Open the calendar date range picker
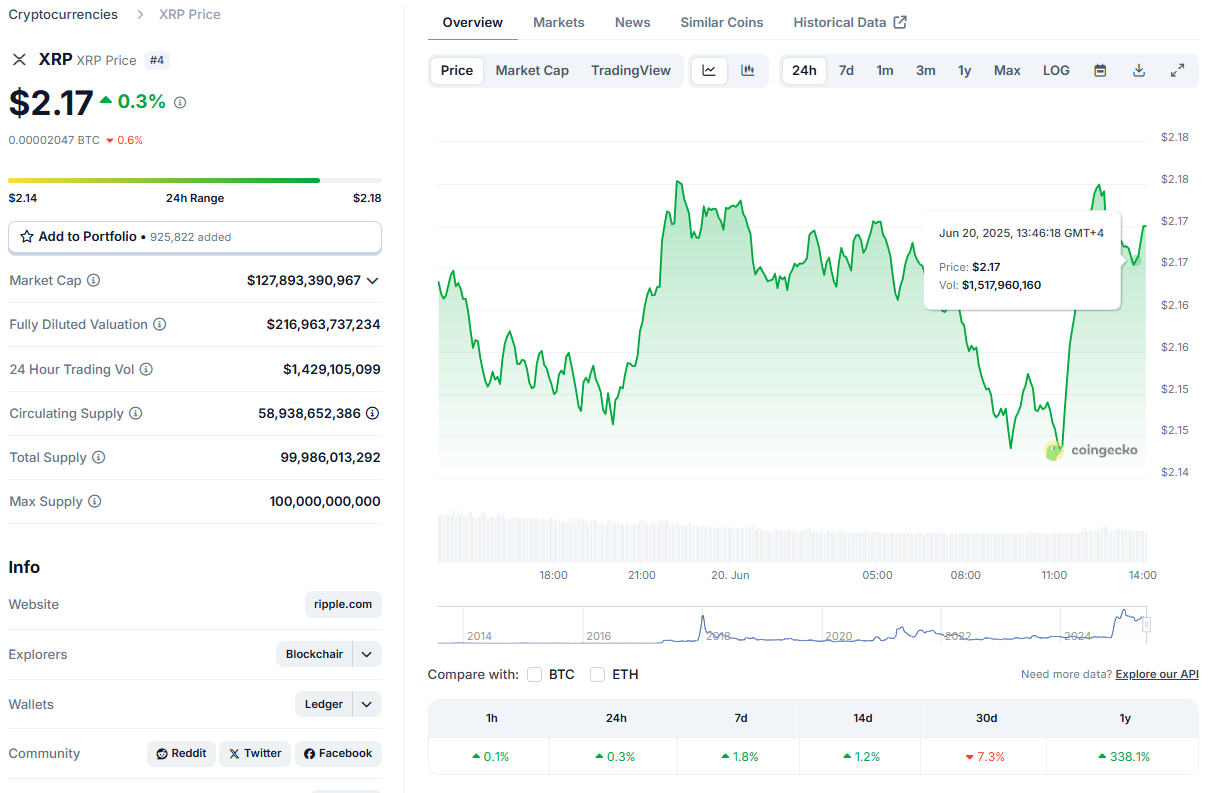Viewport: 1220px width, 793px height. point(1100,70)
